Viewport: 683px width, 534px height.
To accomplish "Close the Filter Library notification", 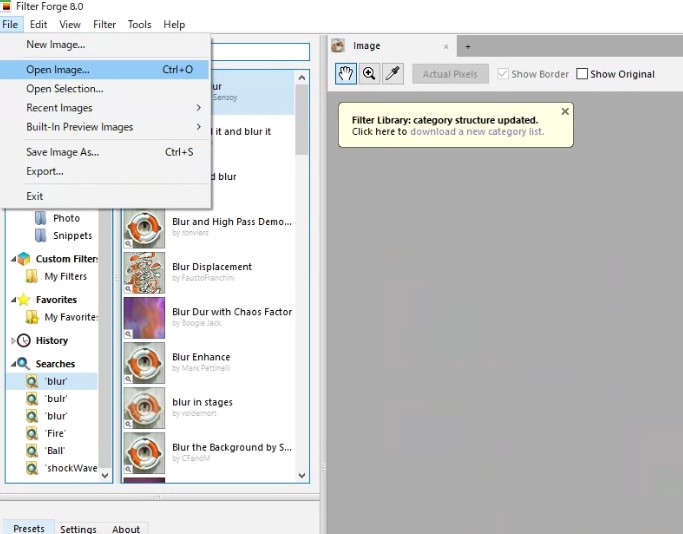I will point(565,112).
